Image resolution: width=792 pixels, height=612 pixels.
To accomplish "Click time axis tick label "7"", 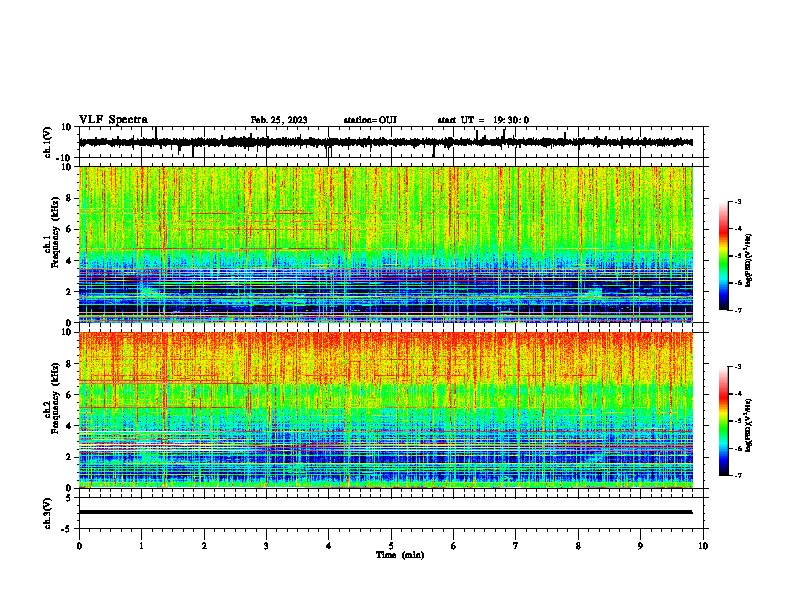I will [x=516, y=546].
